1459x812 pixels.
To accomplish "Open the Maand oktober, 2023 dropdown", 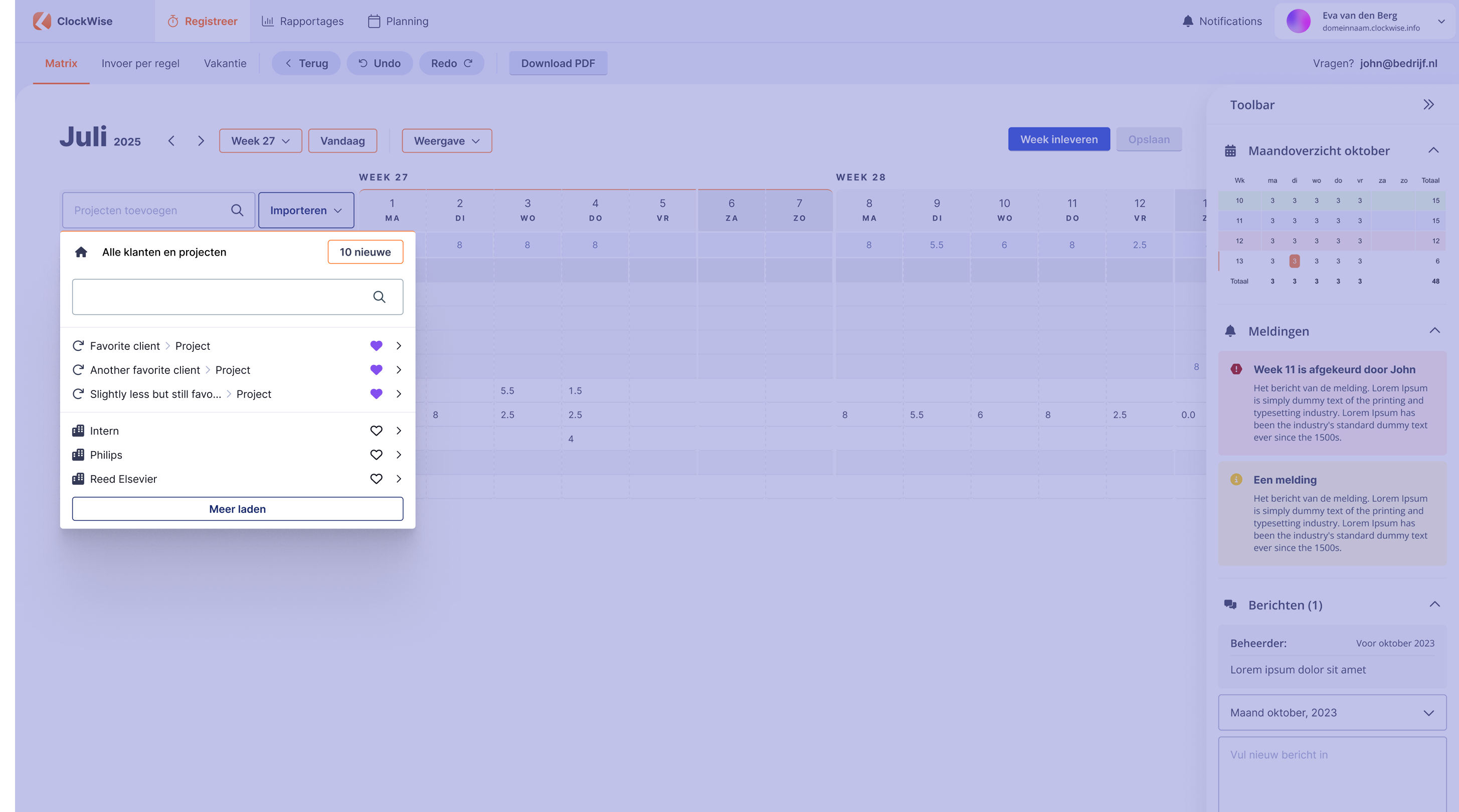I will tap(1332, 712).
